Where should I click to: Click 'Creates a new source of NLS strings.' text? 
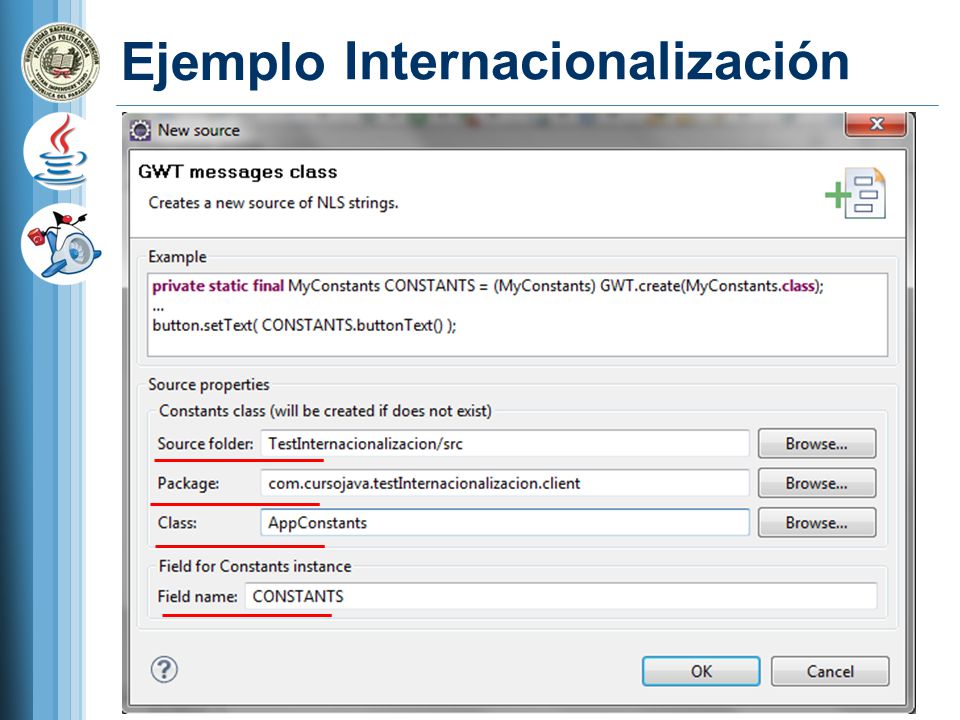[273, 203]
